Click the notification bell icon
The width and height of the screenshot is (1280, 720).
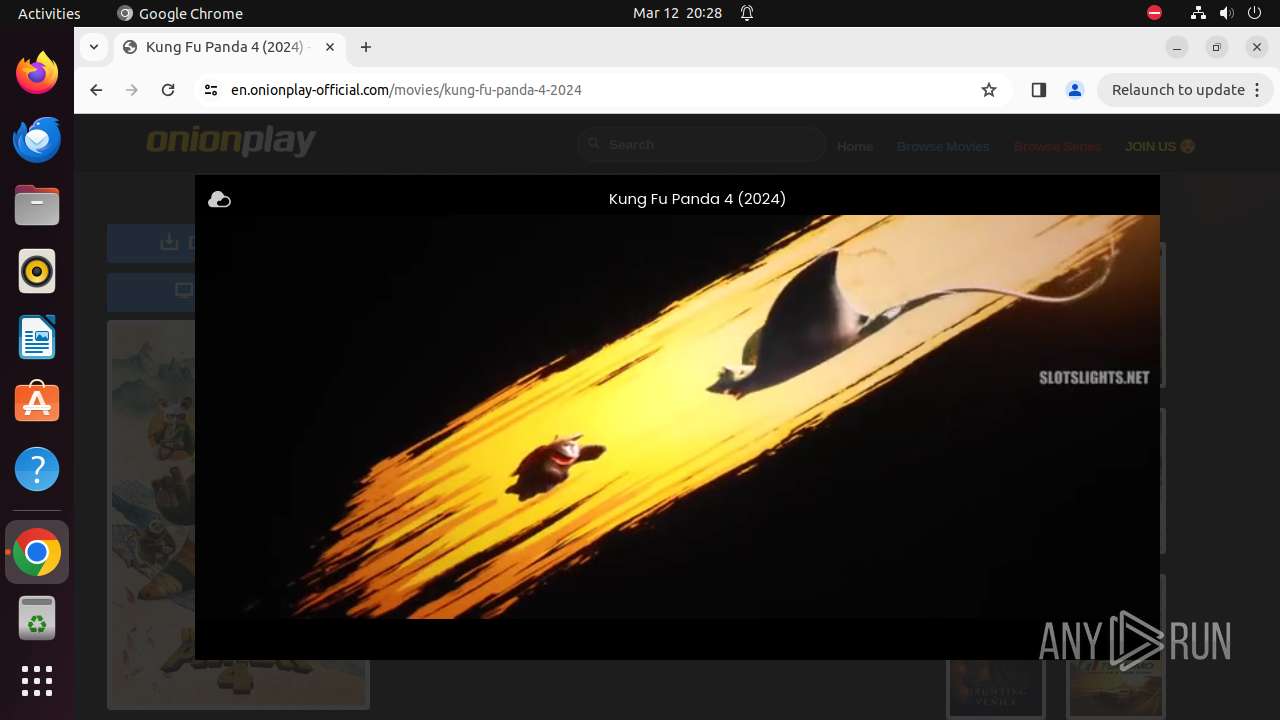click(747, 13)
